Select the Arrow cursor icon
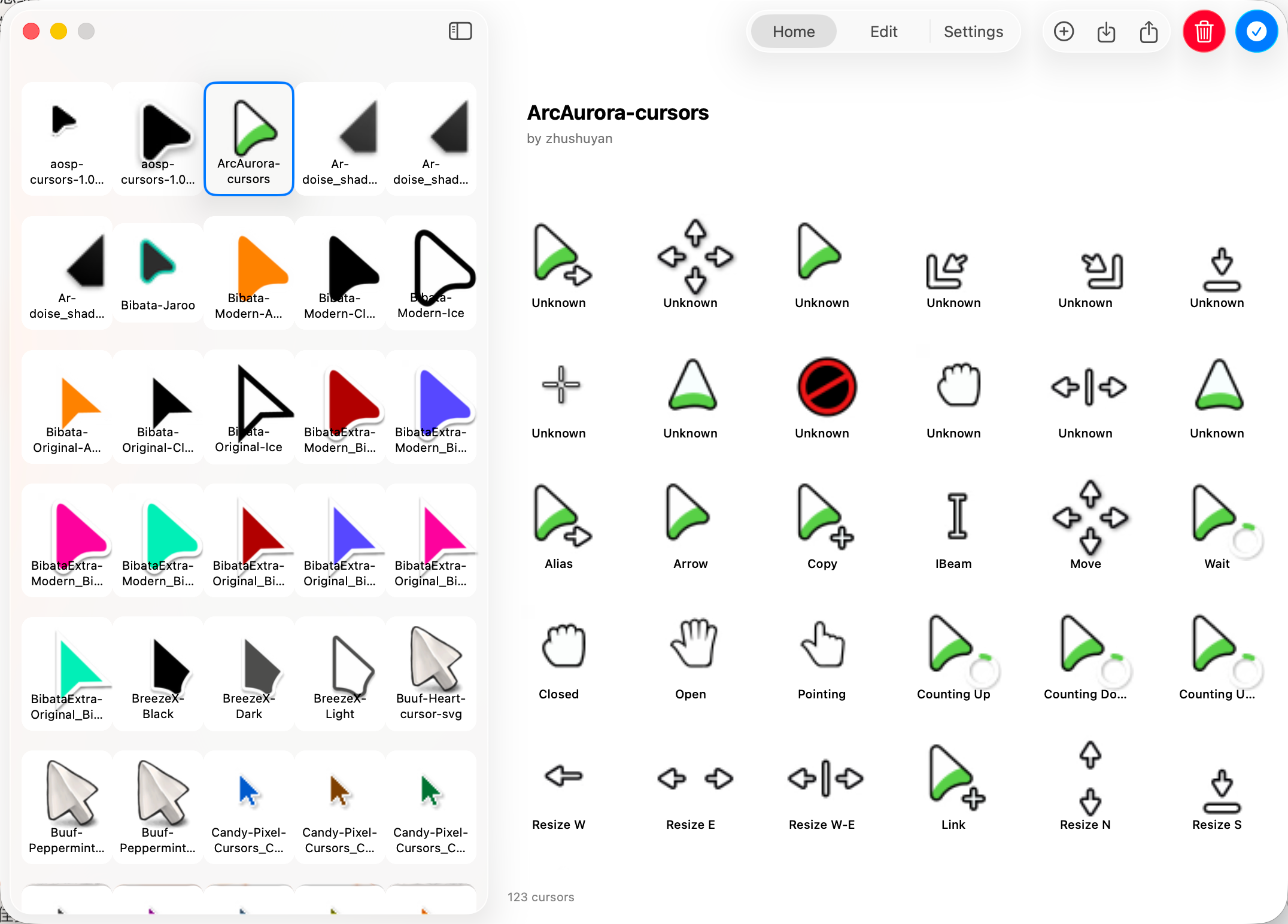1288x924 pixels. tap(687, 512)
